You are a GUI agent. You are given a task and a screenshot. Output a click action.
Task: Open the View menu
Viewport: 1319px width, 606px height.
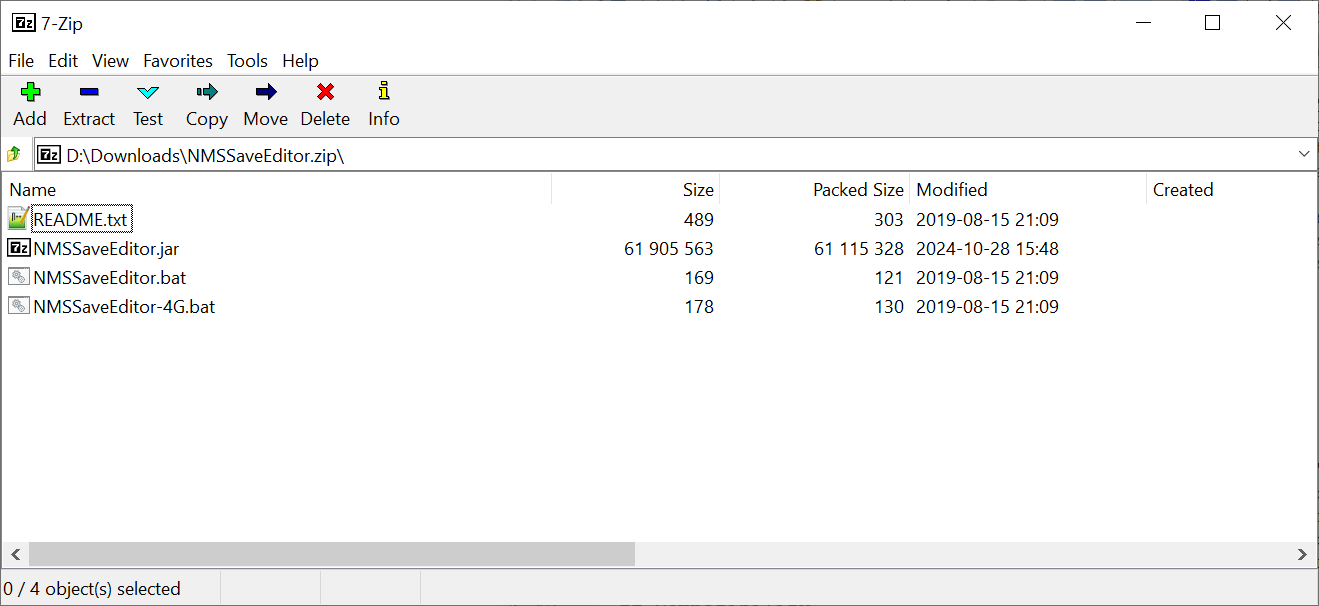(110, 60)
